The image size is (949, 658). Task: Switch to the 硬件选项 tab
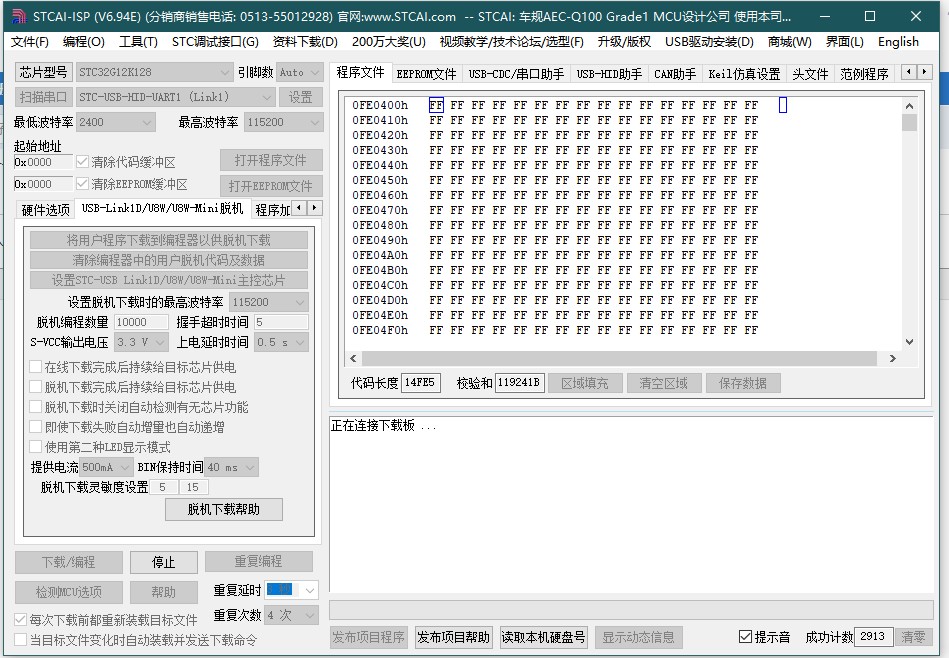pyautogui.click(x=45, y=210)
